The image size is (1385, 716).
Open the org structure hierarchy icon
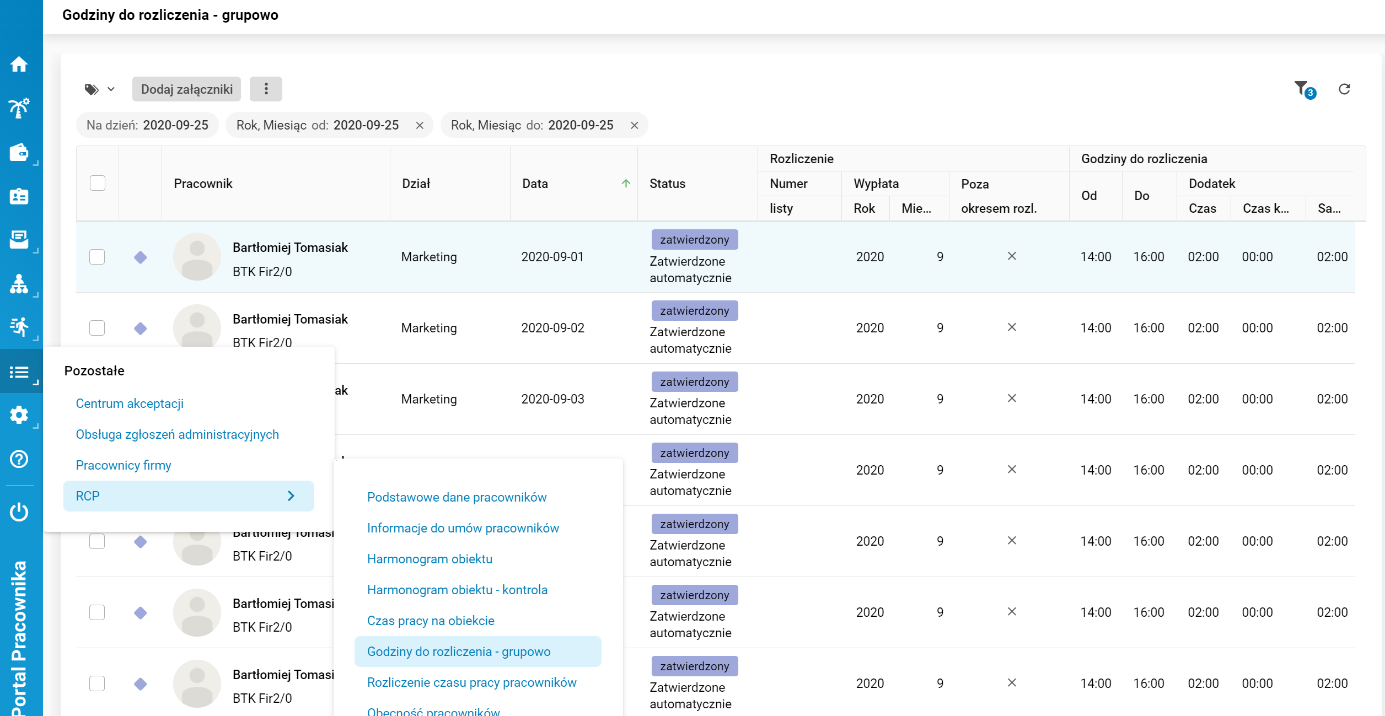pos(19,284)
